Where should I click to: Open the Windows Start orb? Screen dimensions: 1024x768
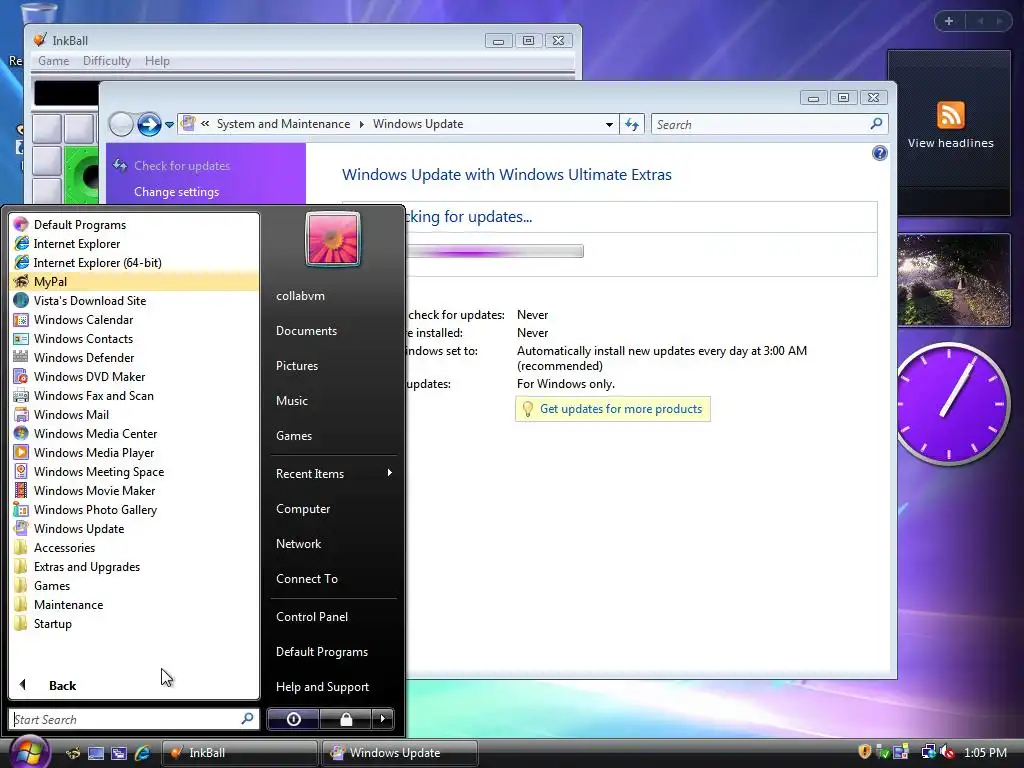tap(28, 751)
